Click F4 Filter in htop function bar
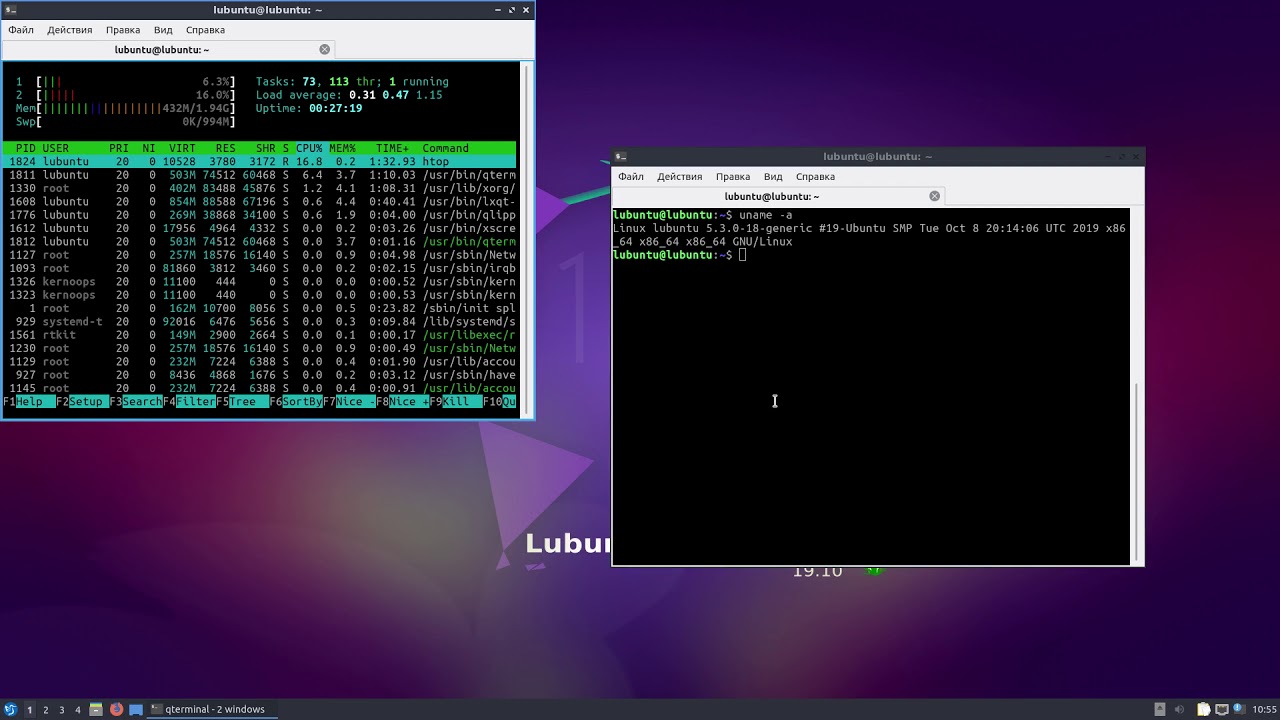Screen dimensions: 1280x720 190,402
